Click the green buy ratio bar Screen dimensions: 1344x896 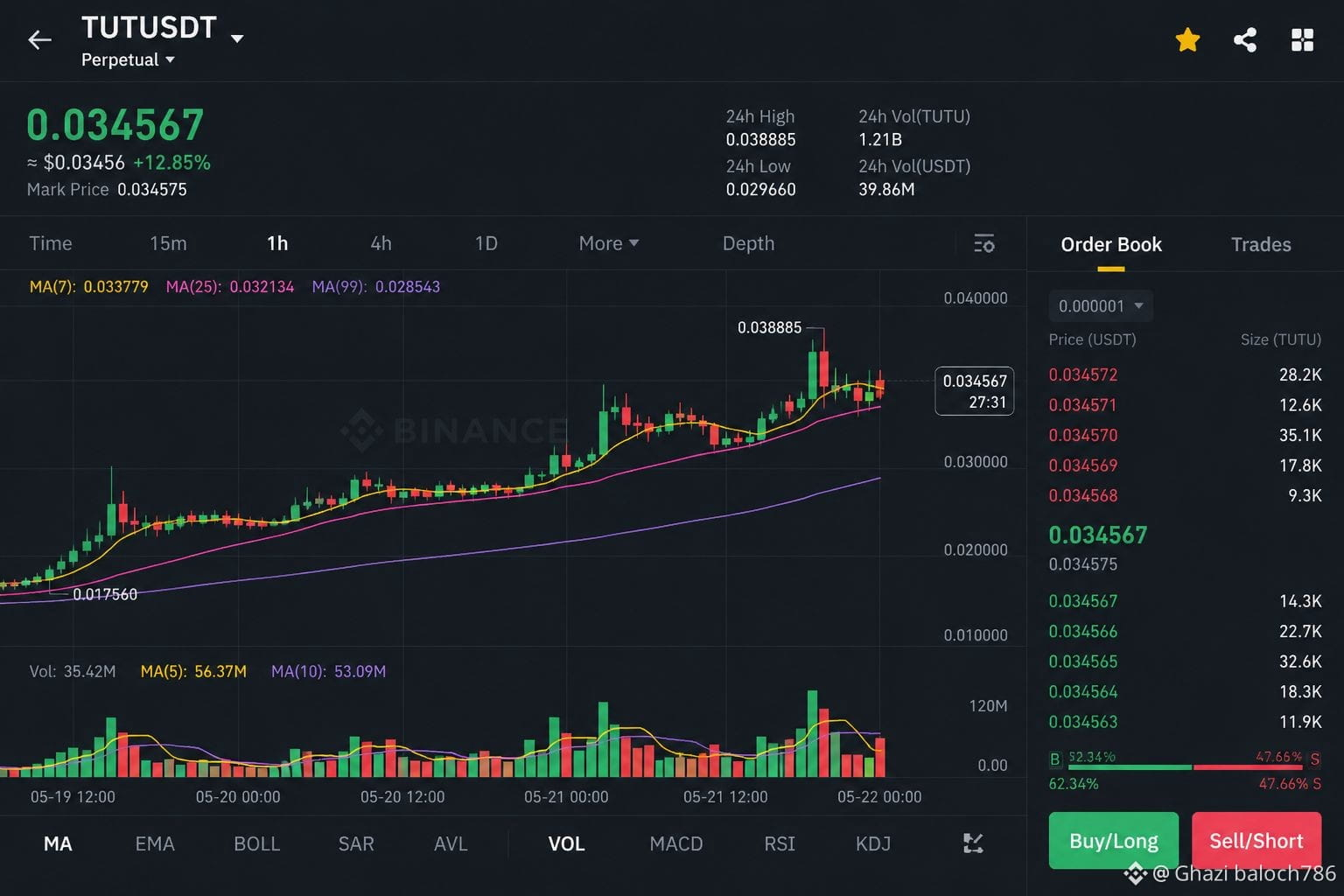click(1130, 766)
